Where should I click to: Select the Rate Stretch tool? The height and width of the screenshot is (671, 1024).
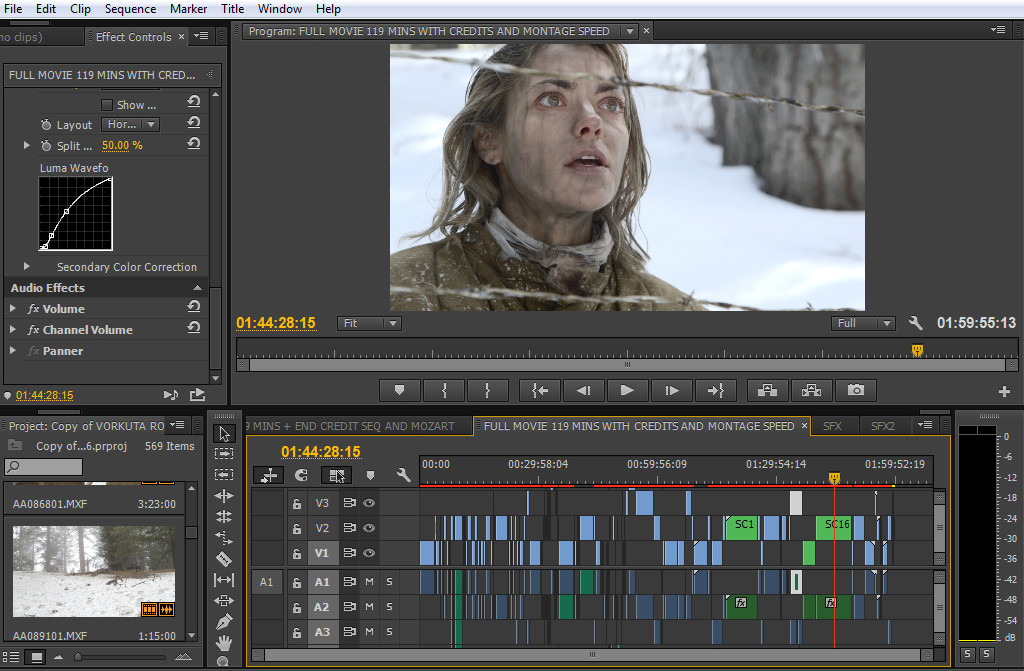click(224, 538)
